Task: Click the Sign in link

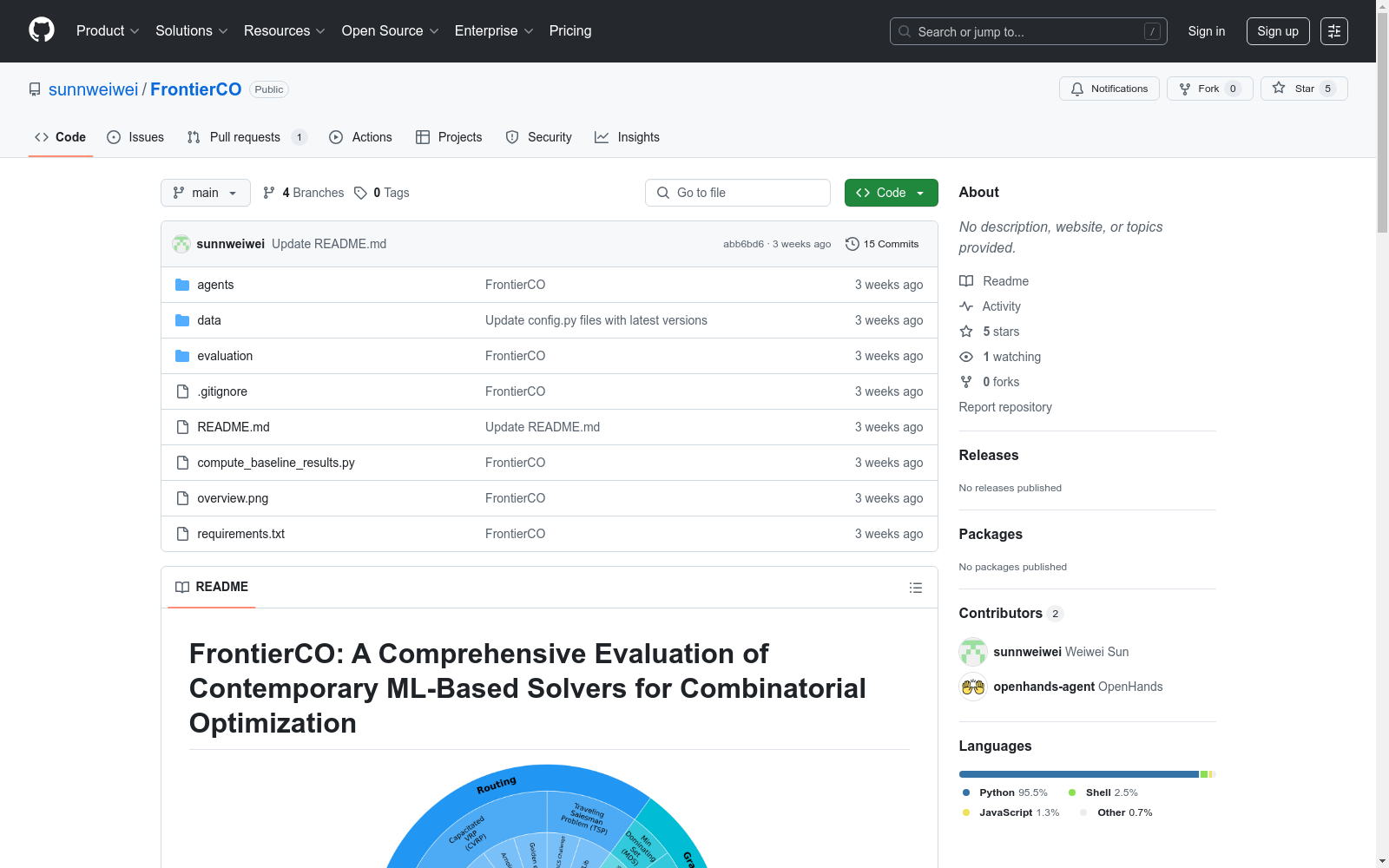Action: tap(1207, 31)
